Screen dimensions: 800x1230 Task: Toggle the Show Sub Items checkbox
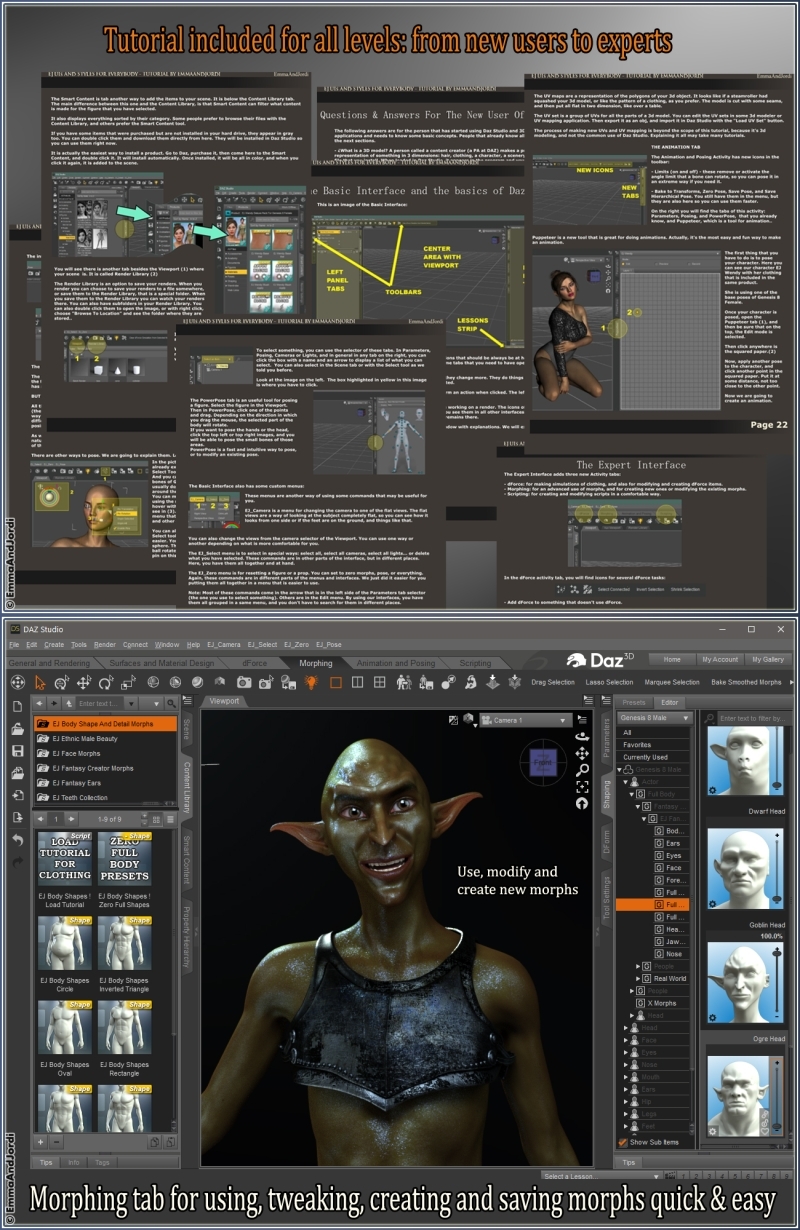tap(623, 1142)
